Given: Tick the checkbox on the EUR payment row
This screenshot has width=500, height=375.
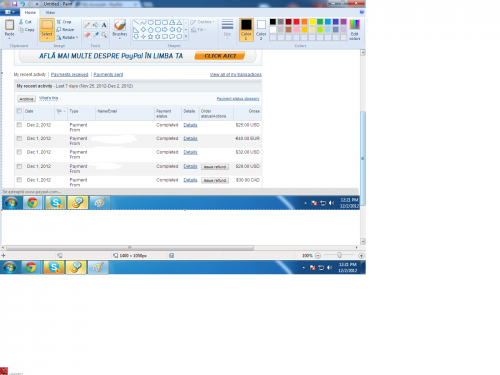Looking at the screenshot, I should (19, 138).
